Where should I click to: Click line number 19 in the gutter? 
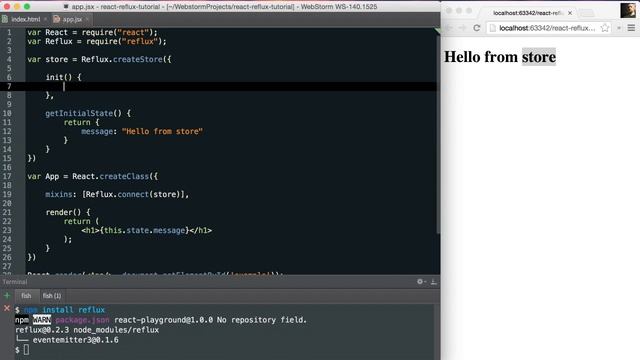[x=7, y=194]
